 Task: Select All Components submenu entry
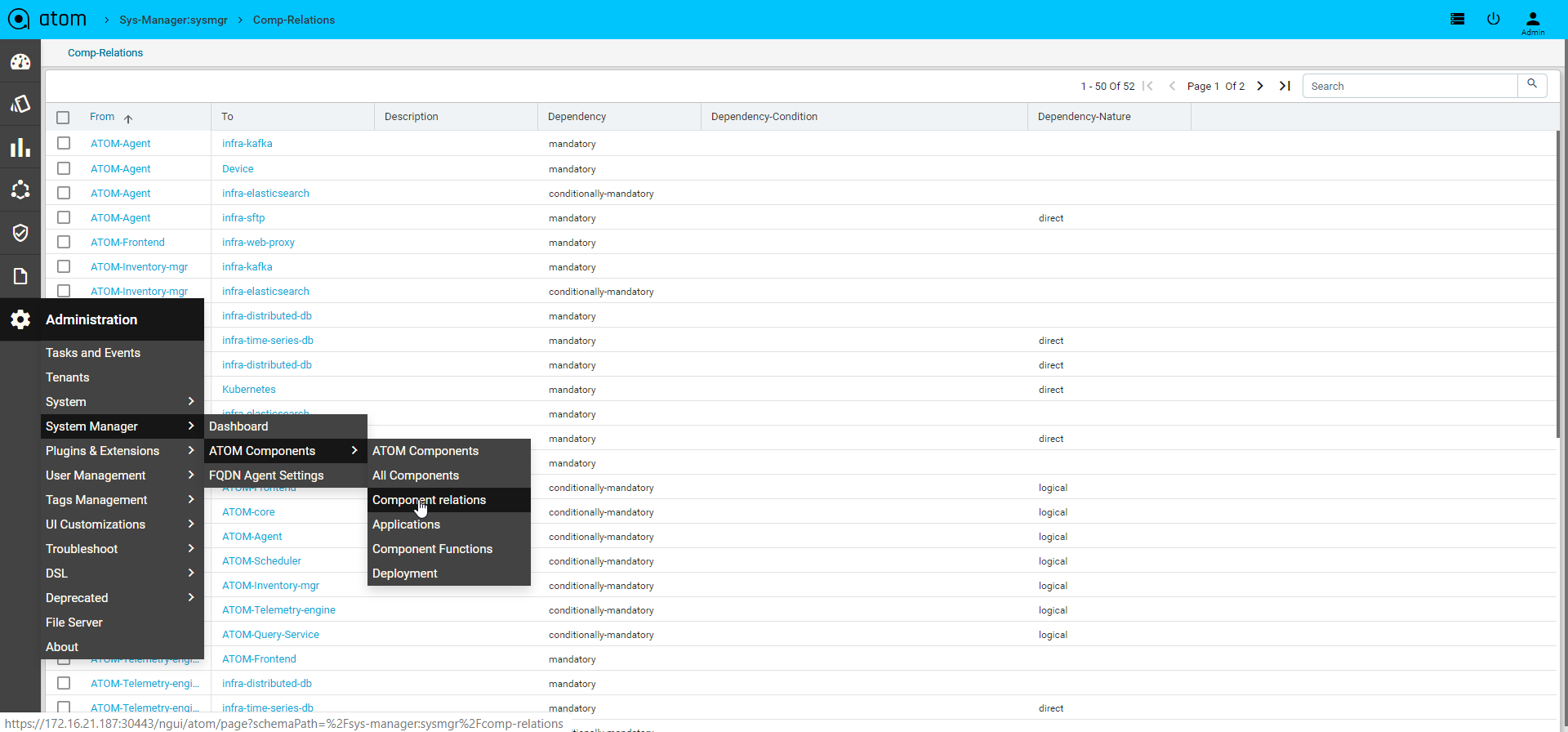coord(449,475)
